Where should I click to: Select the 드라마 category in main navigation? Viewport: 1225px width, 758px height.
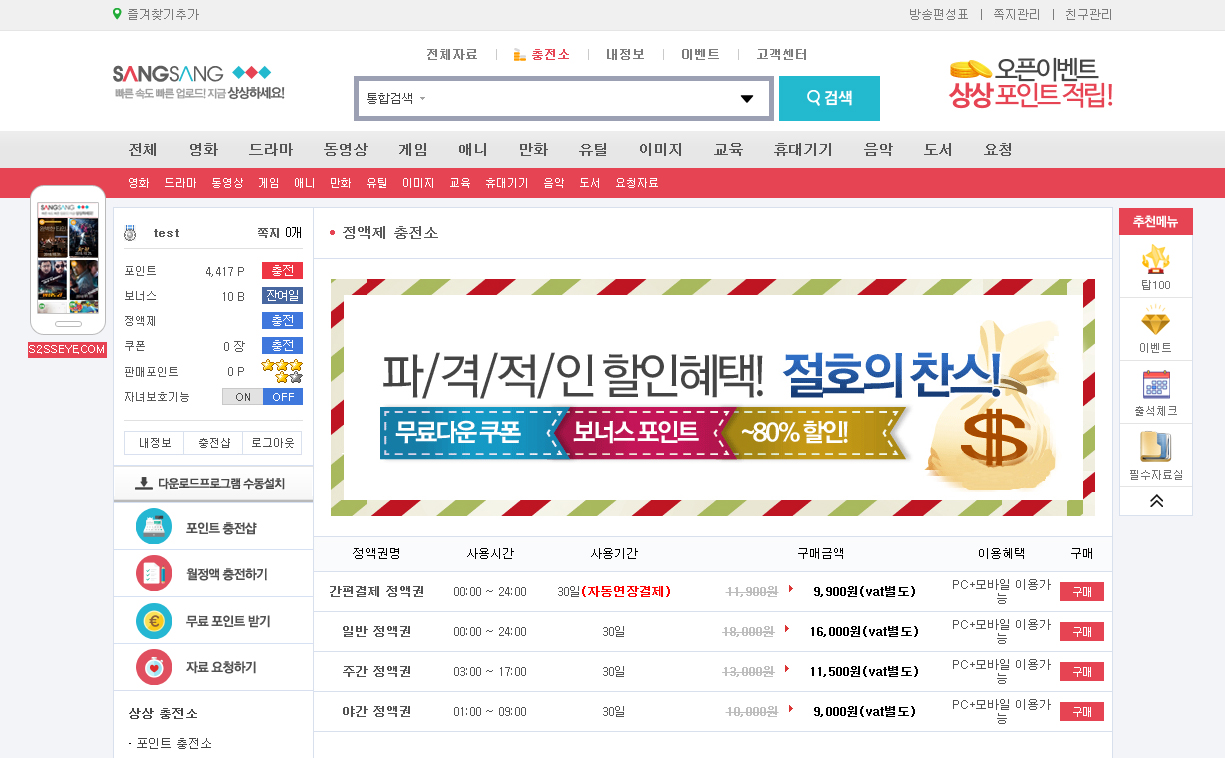270,150
